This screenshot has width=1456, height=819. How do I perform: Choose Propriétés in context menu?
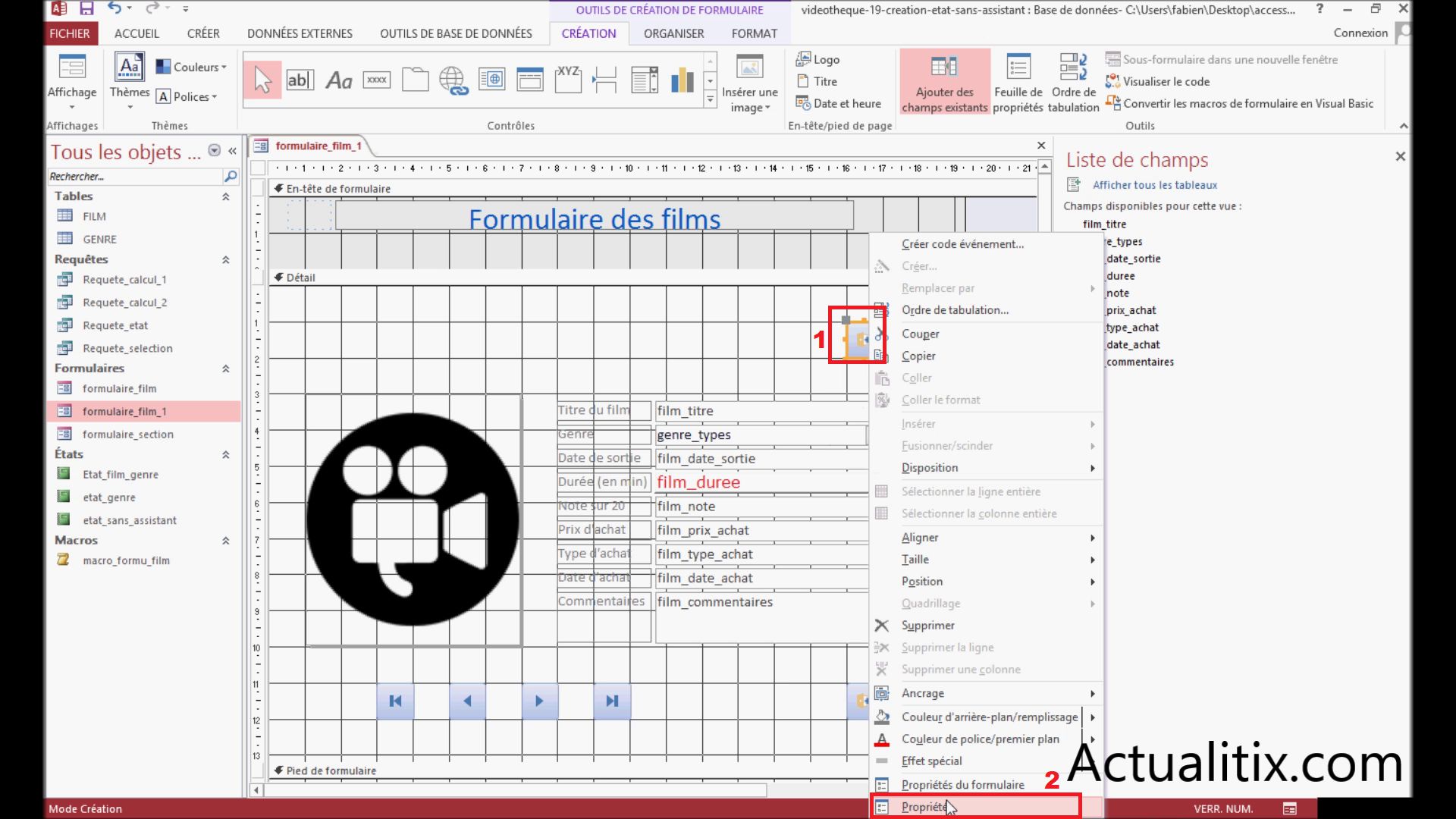(x=976, y=807)
